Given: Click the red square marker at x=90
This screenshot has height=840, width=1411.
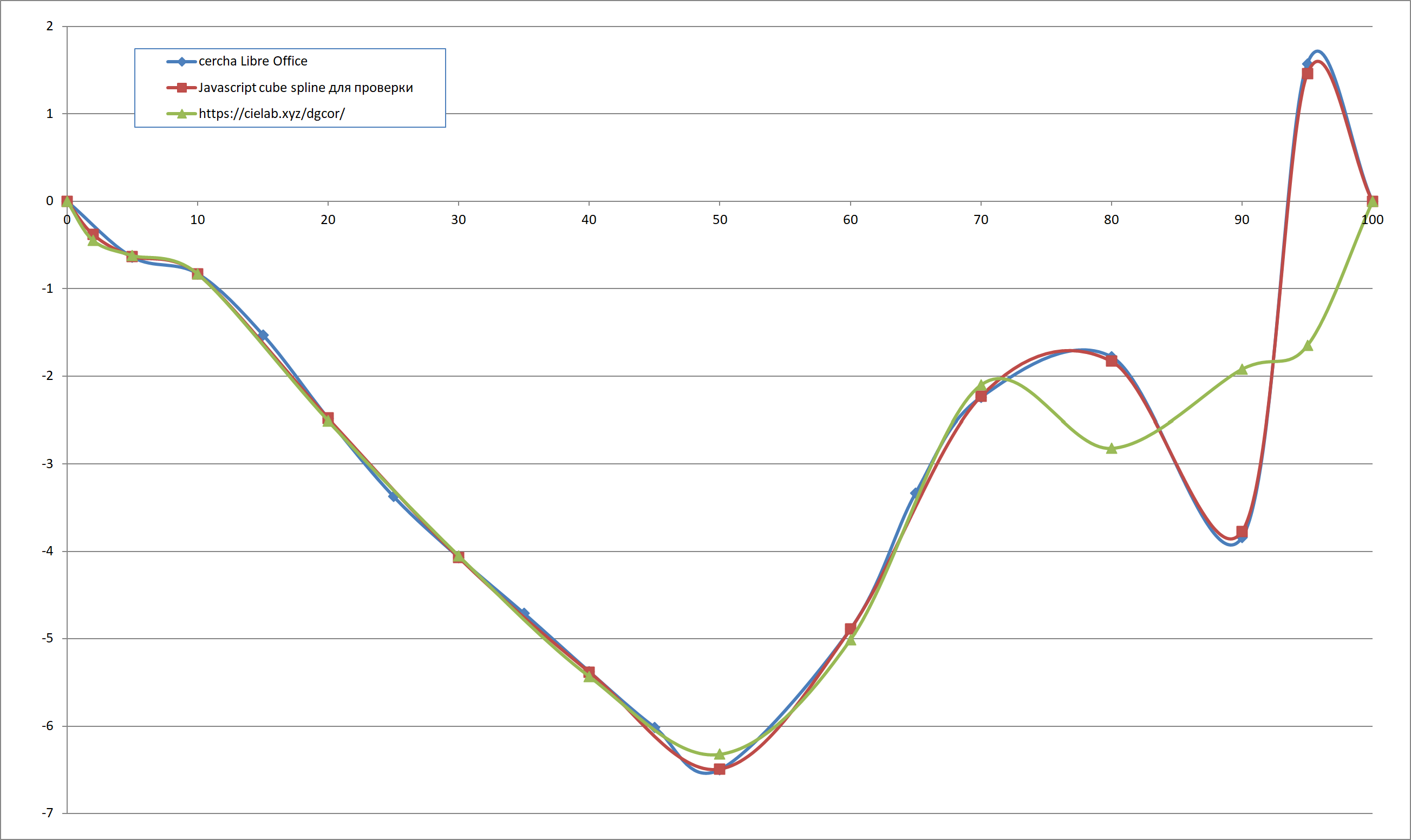Looking at the screenshot, I should coord(1242,531).
